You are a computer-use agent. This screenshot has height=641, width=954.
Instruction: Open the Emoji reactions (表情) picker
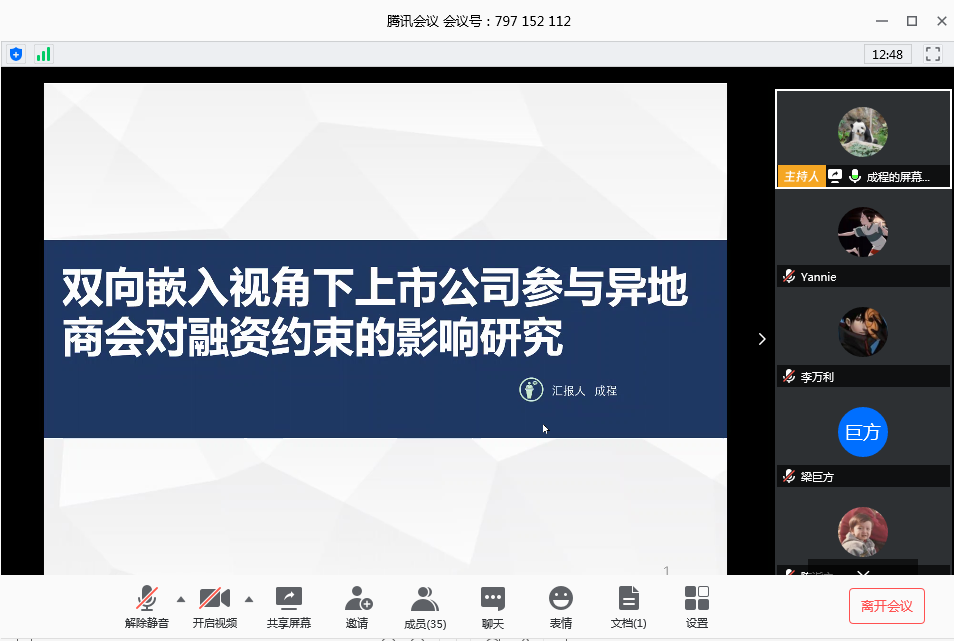pos(561,600)
